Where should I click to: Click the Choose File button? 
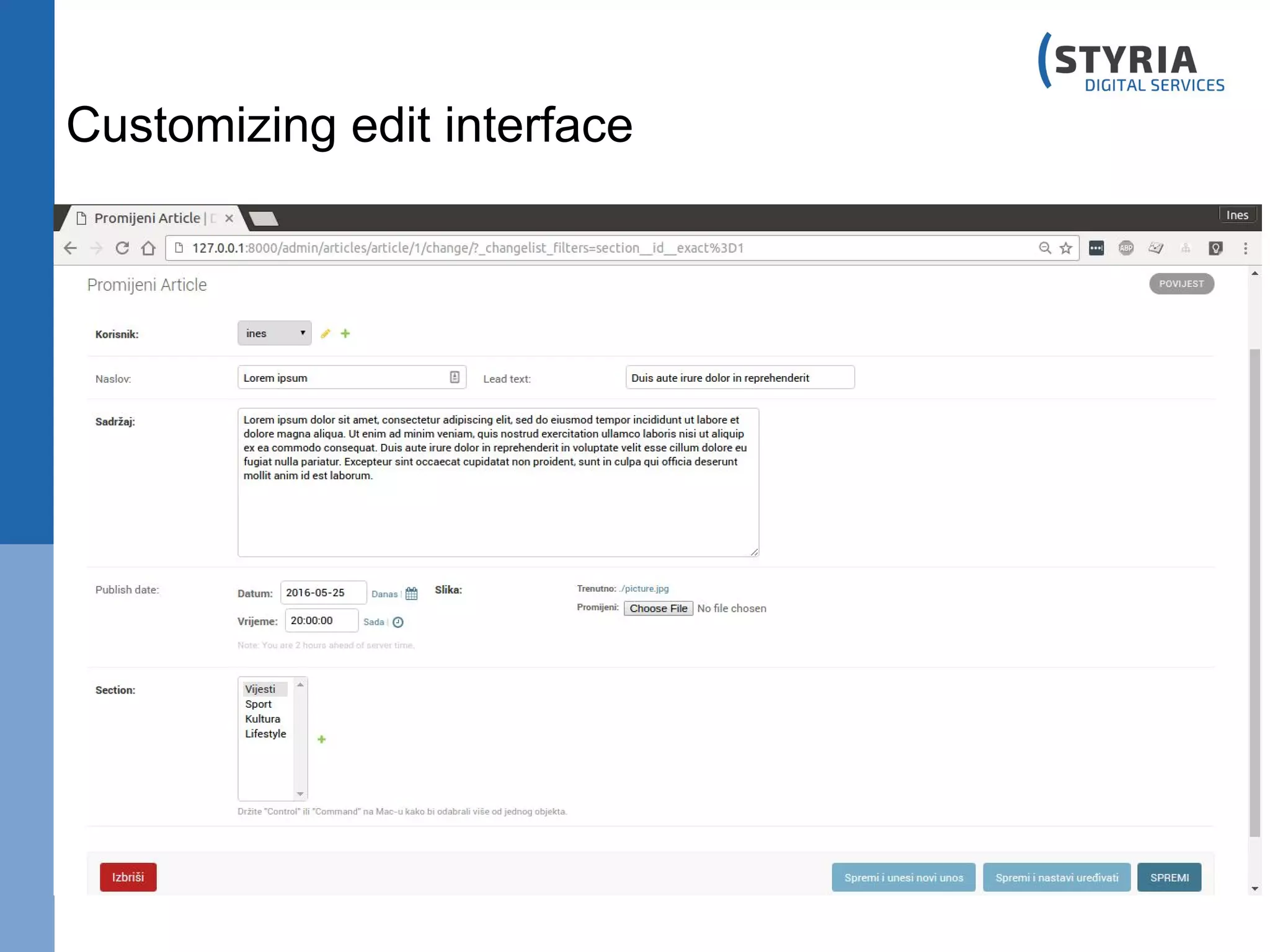pos(658,609)
